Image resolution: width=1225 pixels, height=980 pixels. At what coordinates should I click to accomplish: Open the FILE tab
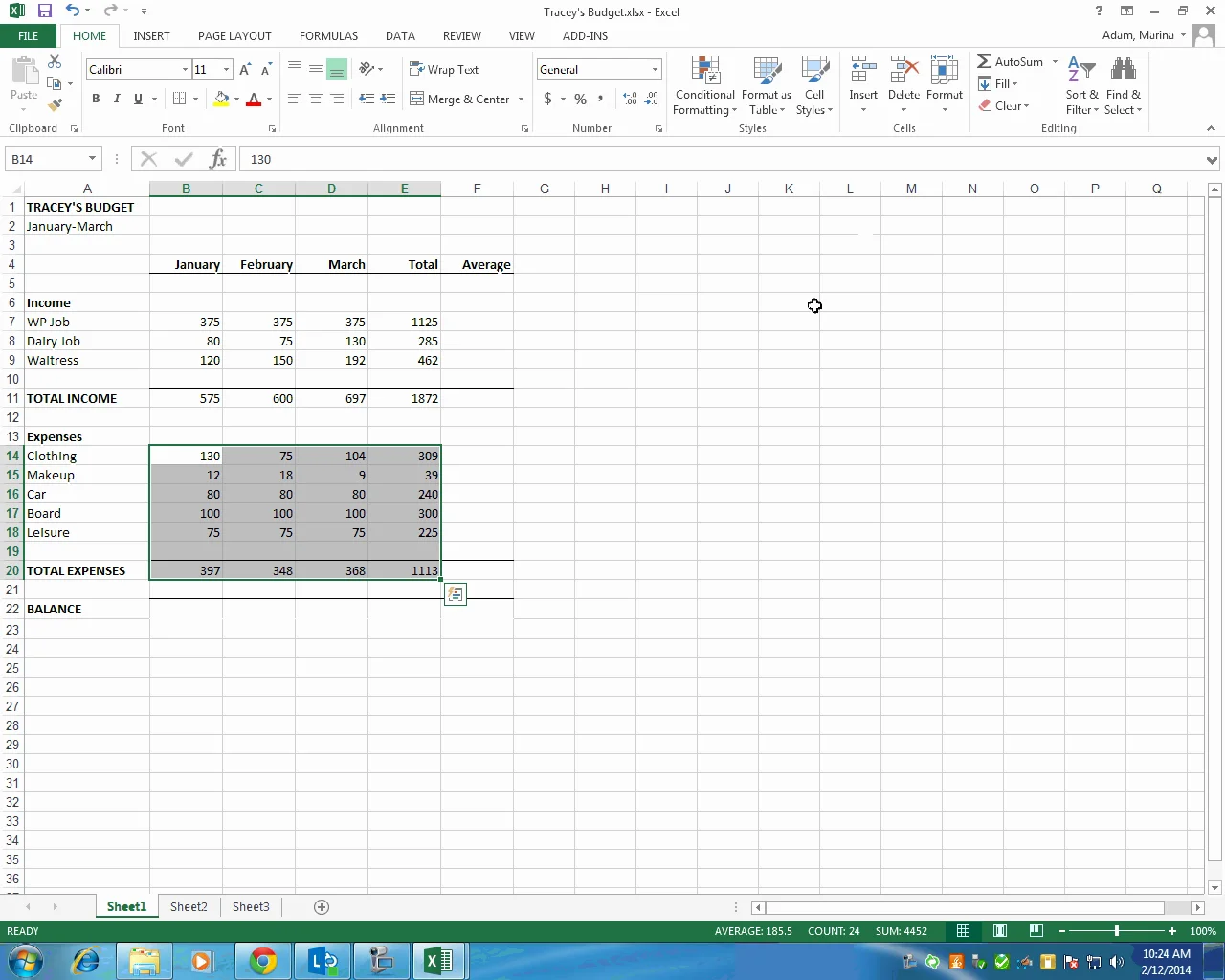point(29,35)
